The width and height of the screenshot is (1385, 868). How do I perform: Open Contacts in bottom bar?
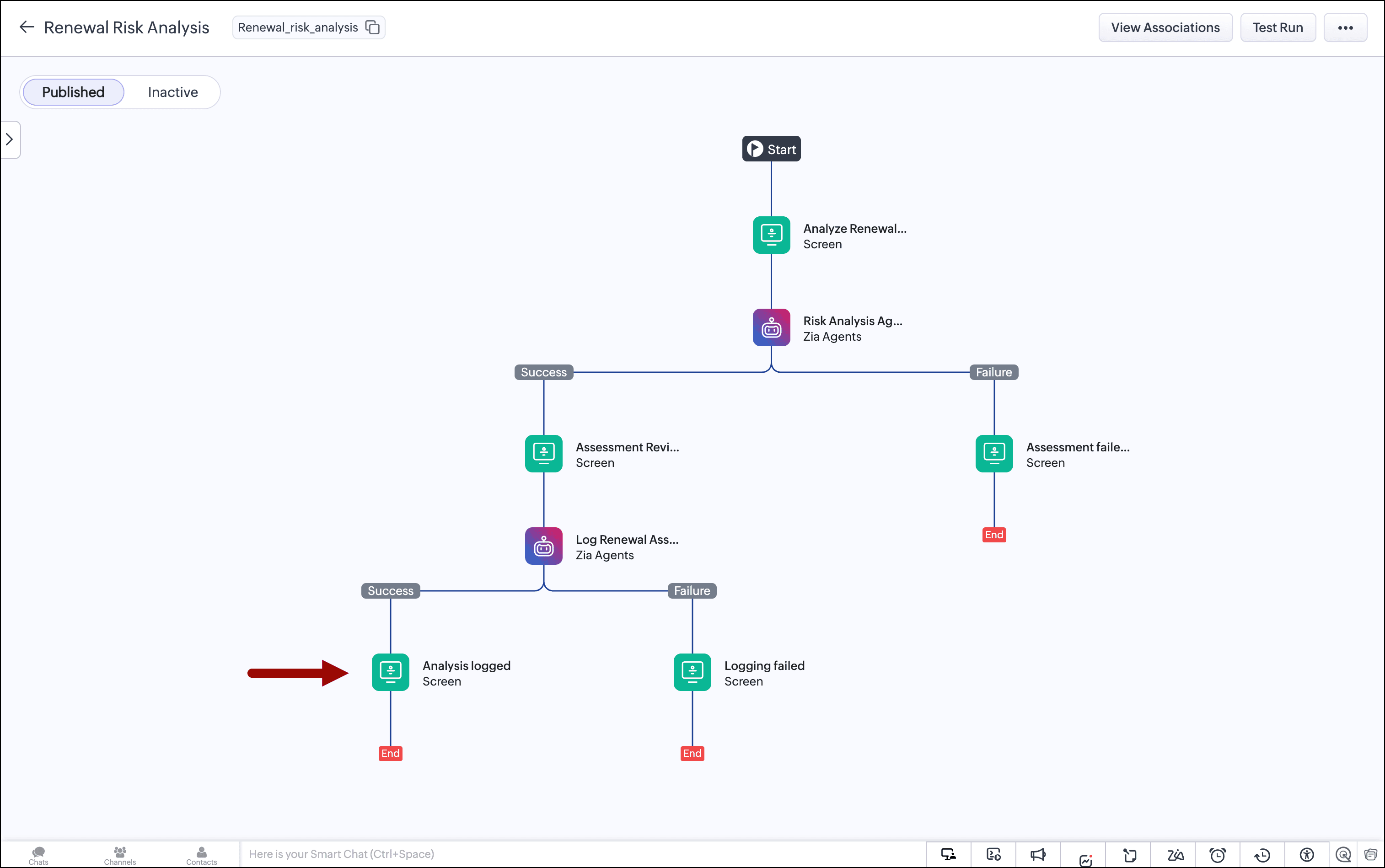202,855
